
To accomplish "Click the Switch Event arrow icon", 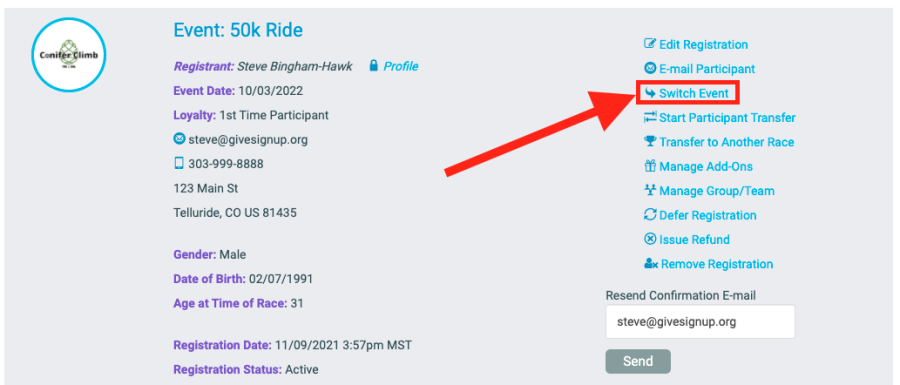I will (x=650, y=93).
